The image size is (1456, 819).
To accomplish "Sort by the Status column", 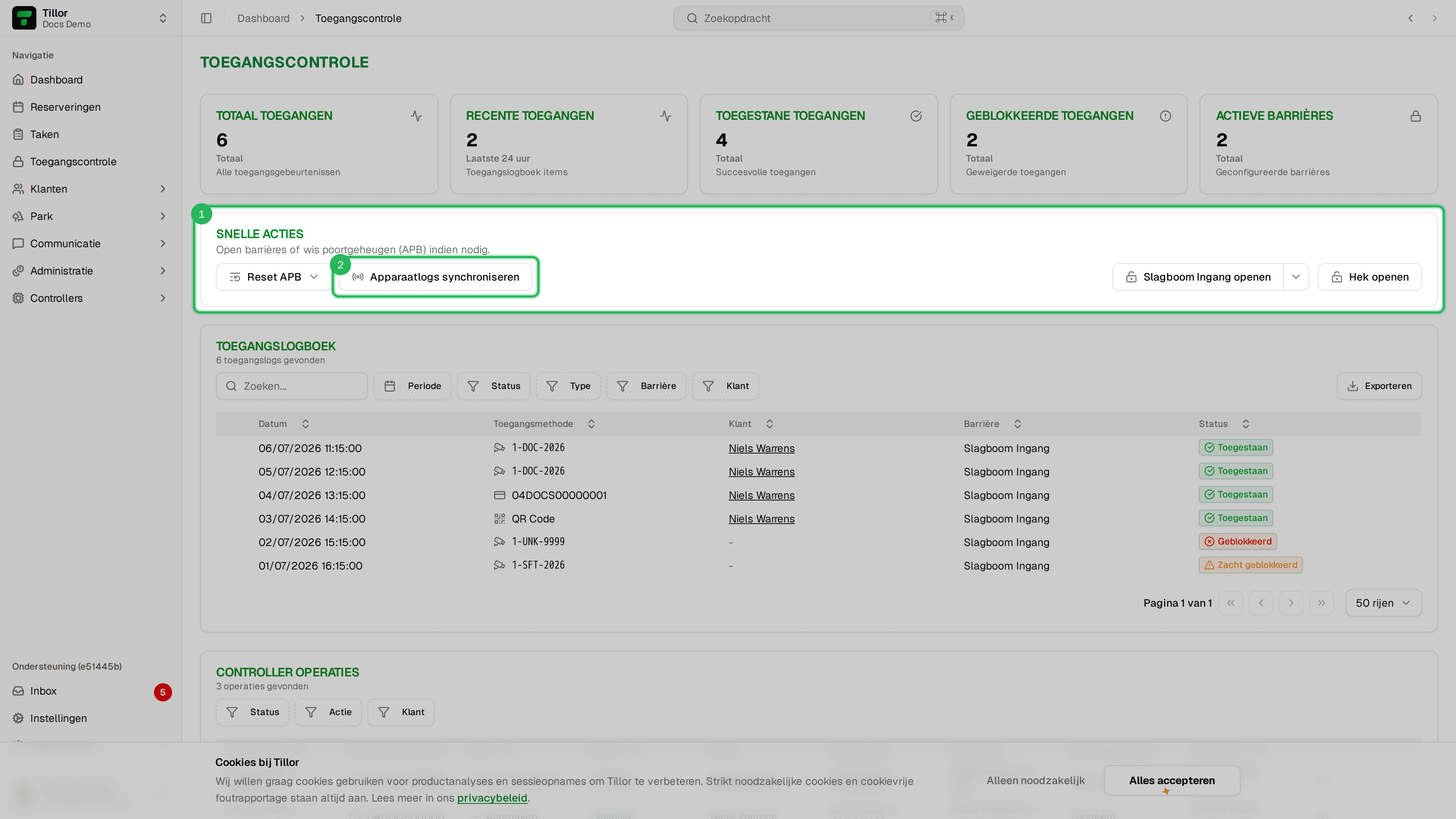I will (x=1224, y=424).
